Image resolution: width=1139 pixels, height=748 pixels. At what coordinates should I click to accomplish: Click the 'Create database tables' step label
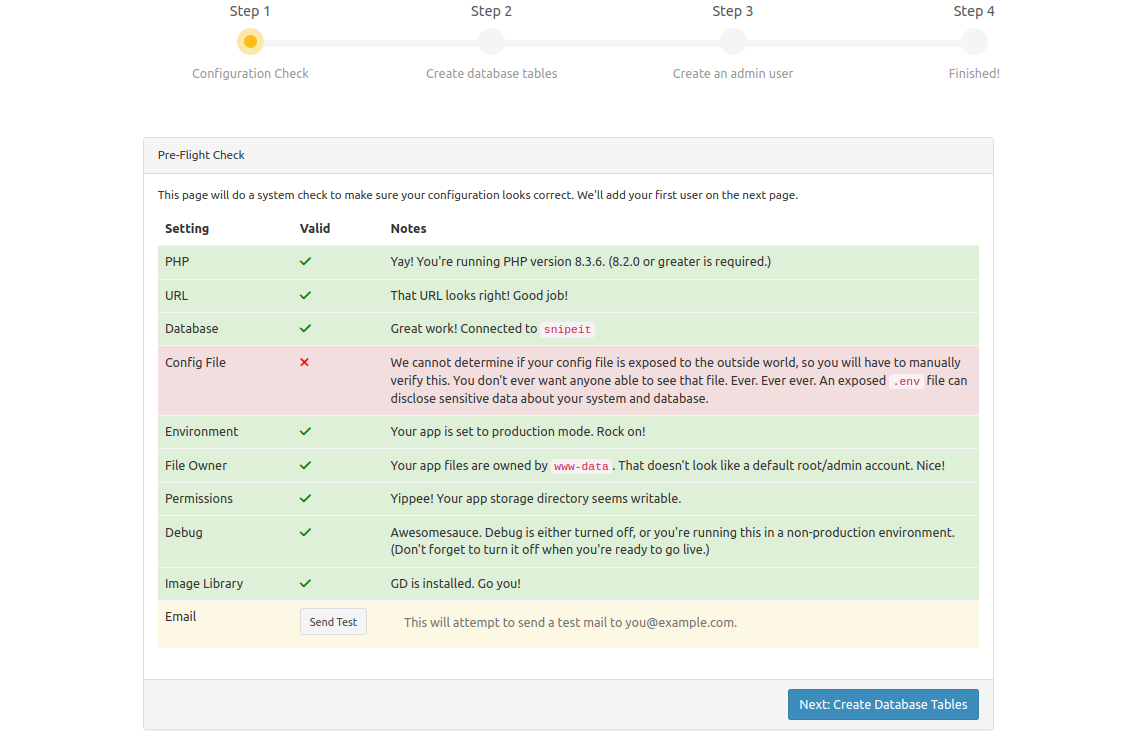(x=491, y=73)
